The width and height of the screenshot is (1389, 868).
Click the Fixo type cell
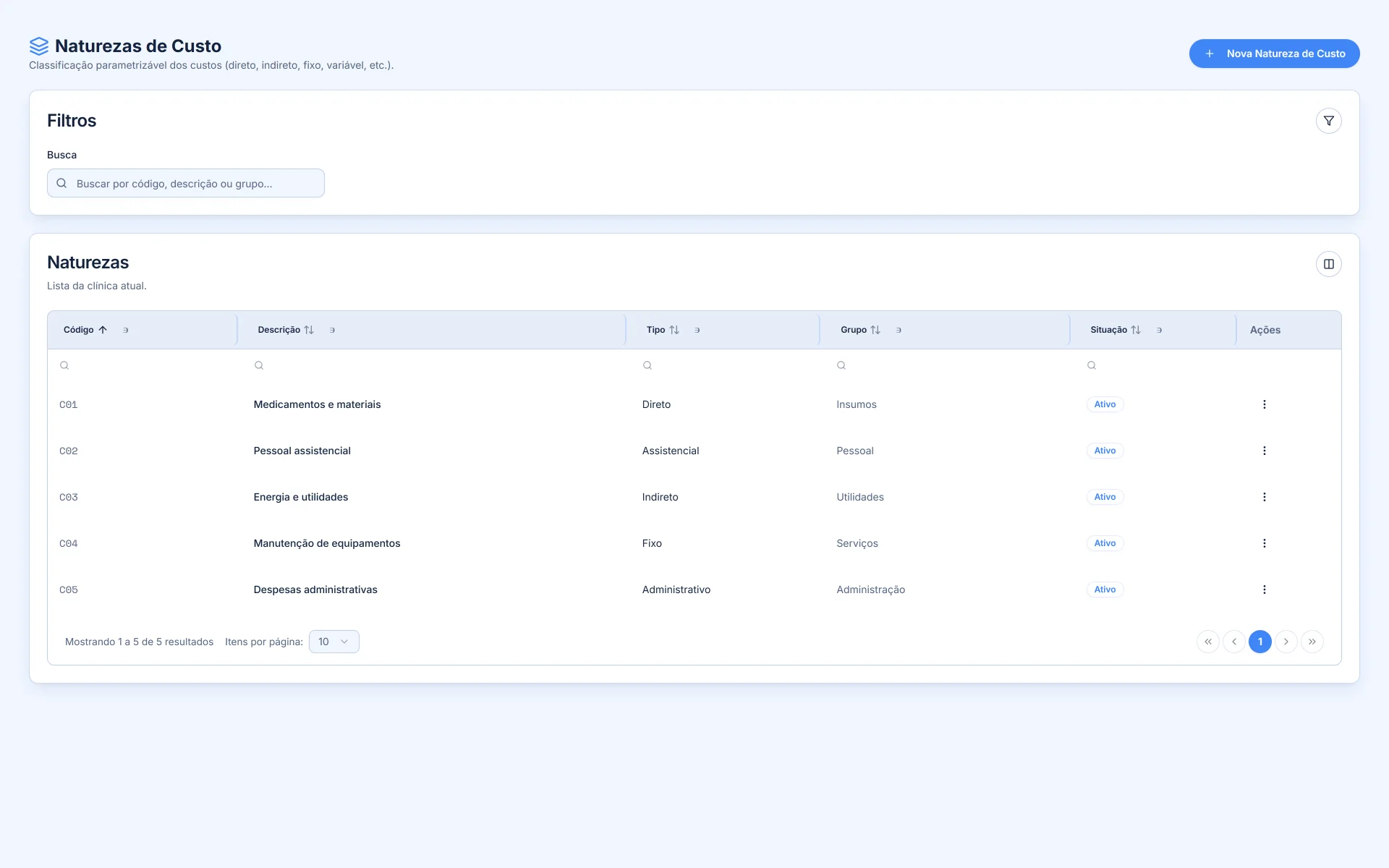[651, 543]
